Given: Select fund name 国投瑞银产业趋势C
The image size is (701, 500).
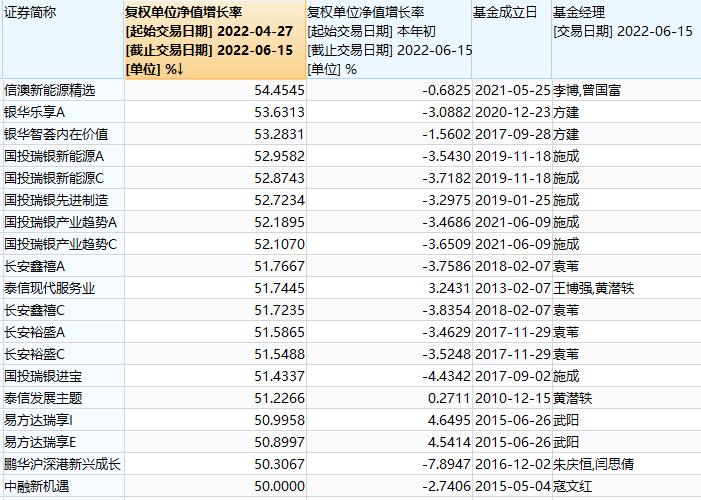Looking at the screenshot, I should (x=60, y=244).
